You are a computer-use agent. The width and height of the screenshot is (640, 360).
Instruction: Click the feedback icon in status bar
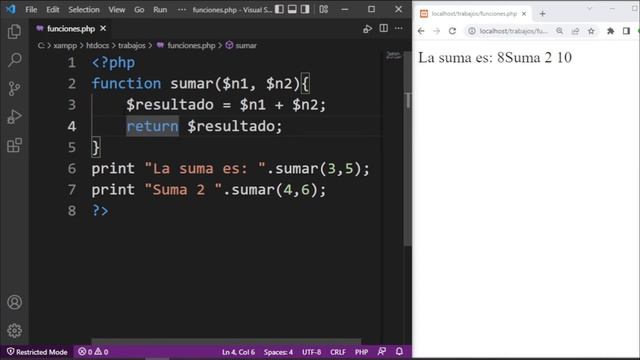tap(382, 351)
